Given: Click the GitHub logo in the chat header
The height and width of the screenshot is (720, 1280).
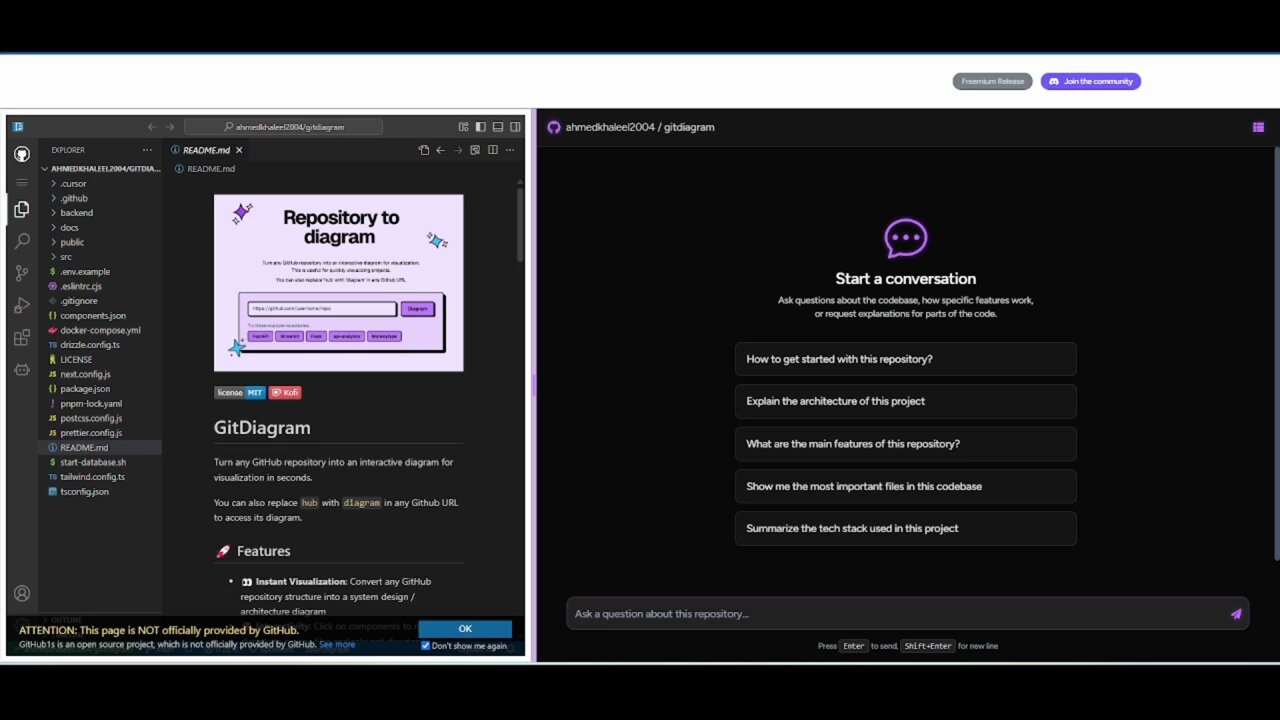Looking at the screenshot, I should [x=554, y=127].
